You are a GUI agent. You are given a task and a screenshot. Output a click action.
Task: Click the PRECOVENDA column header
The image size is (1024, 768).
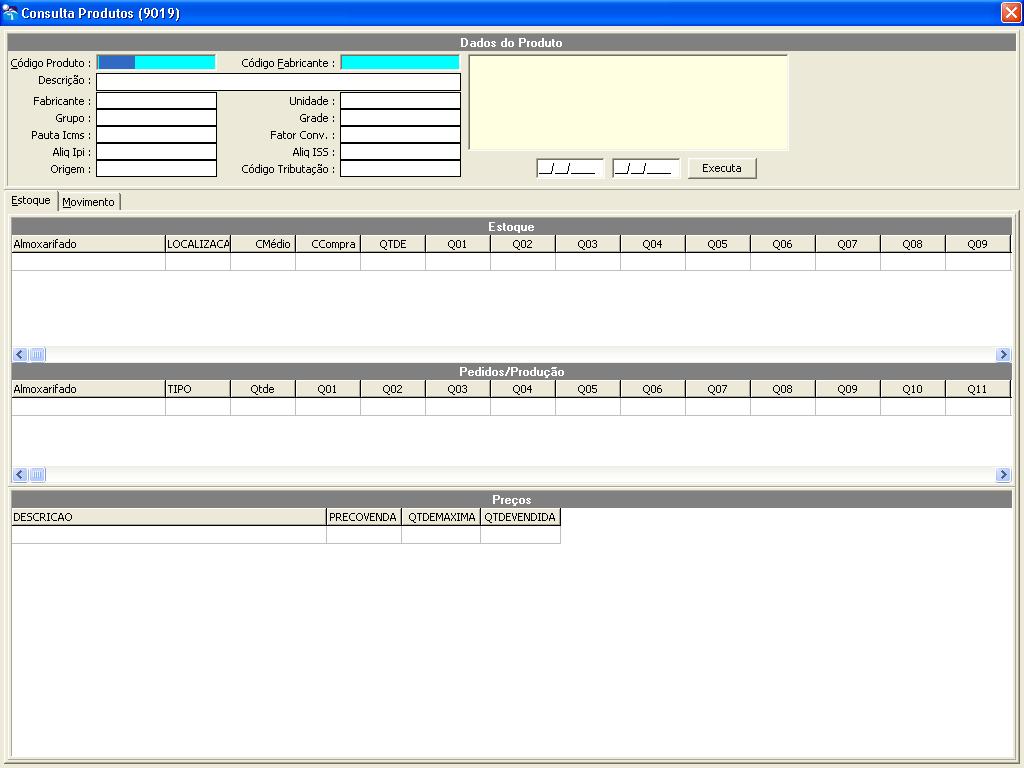click(x=364, y=517)
